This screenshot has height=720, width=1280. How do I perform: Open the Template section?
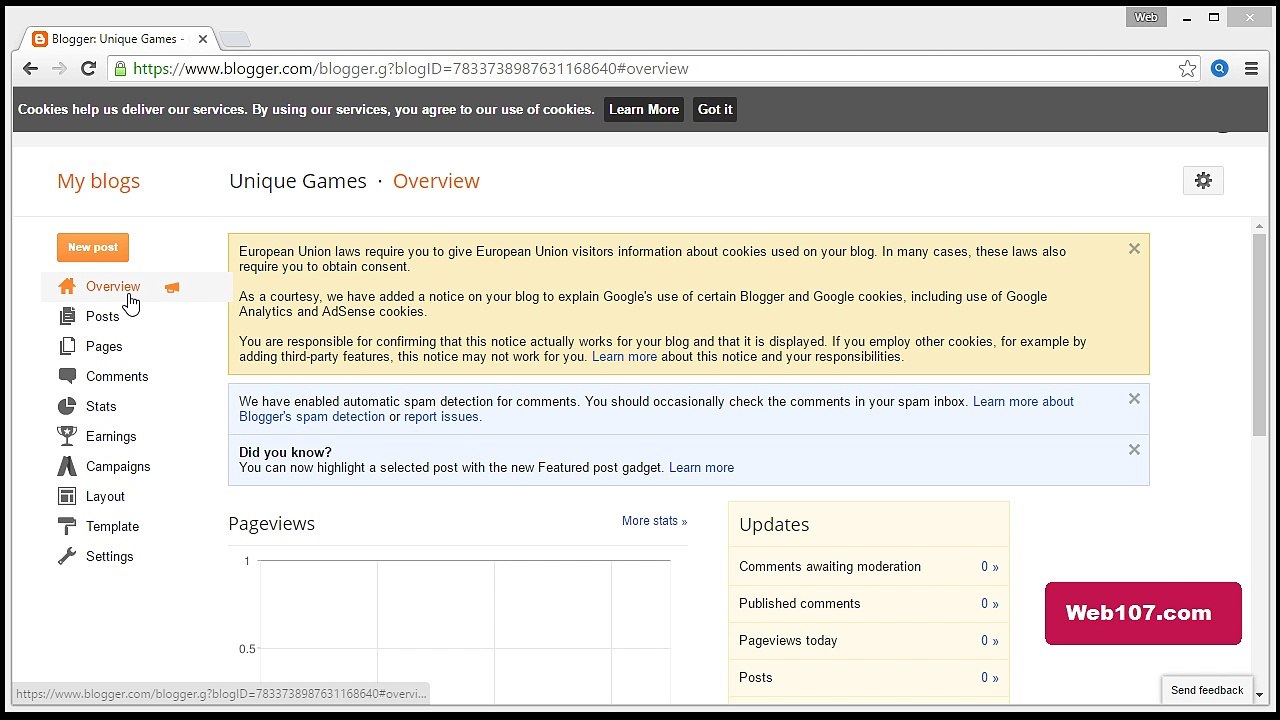click(x=112, y=527)
